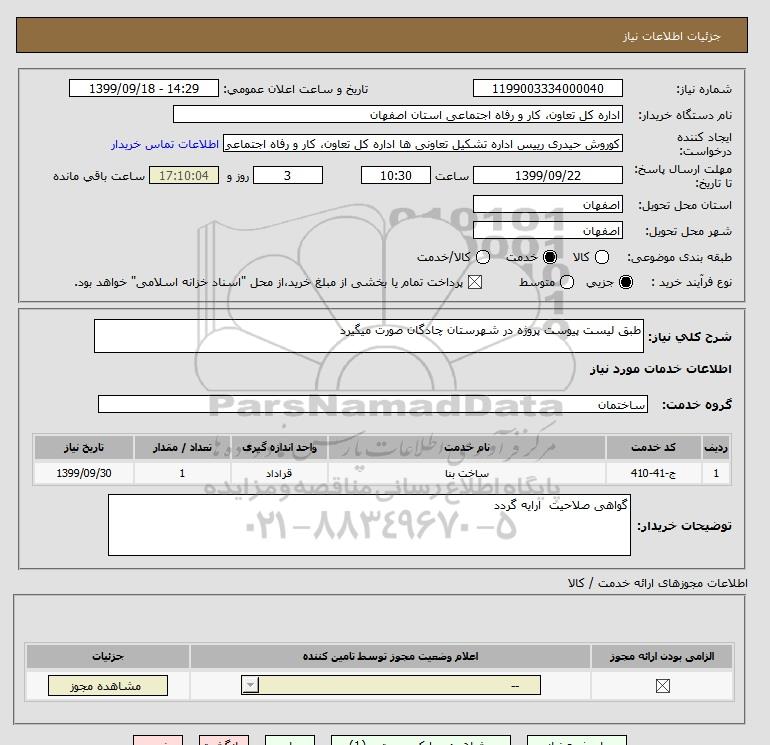Select the کالا radio button
Image resolution: width=770 pixels, height=745 pixels.
pyautogui.click(x=602, y=257)
